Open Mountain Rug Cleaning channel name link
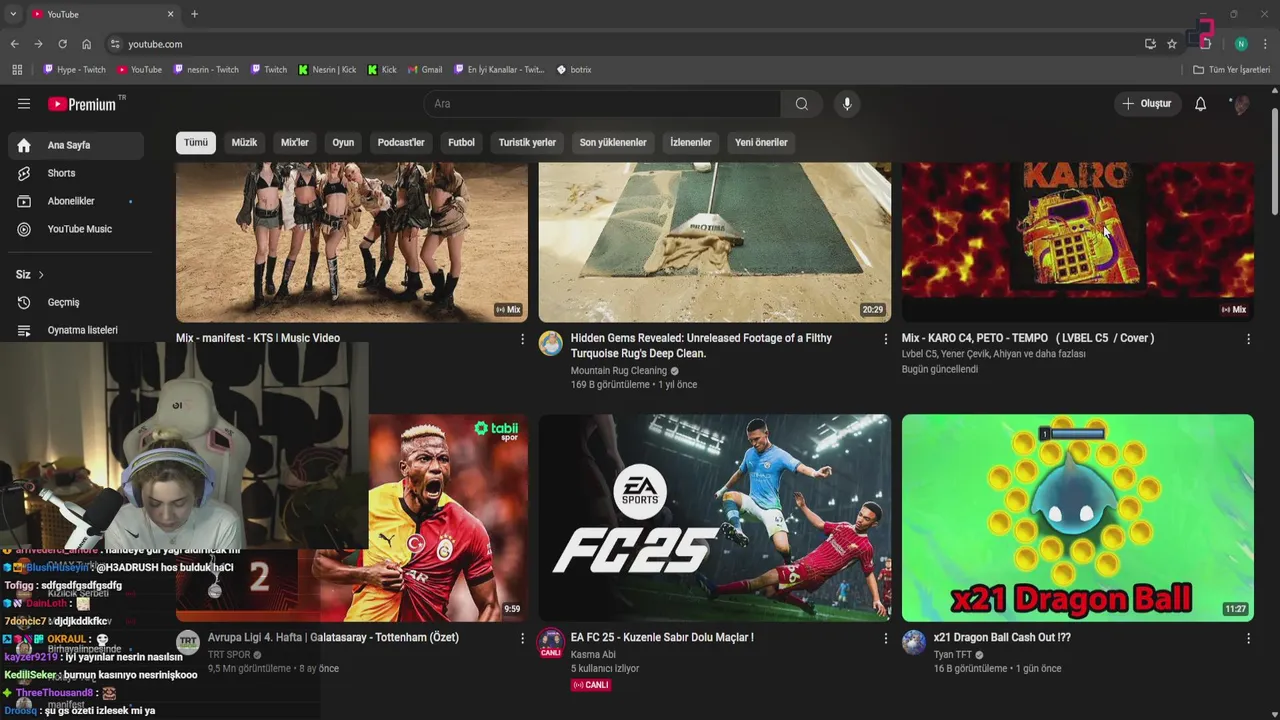The width and height of the screenshot is (1280, 720). 619,371
